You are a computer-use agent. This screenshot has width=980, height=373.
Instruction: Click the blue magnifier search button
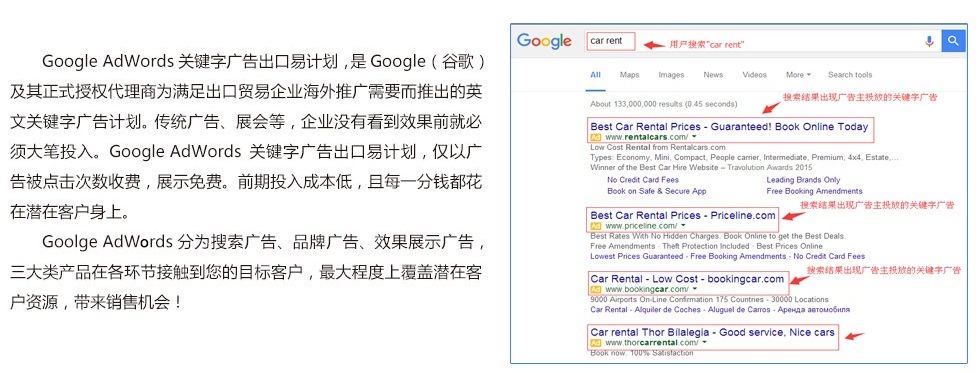(x=953, y=41)
